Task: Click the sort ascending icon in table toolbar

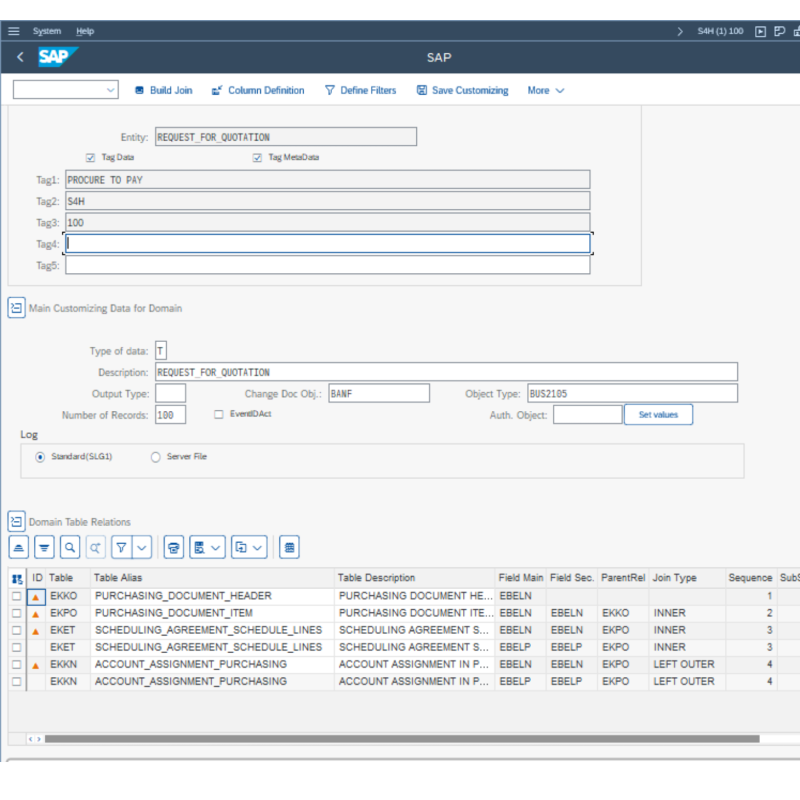Action: click(x=18, y=547)
